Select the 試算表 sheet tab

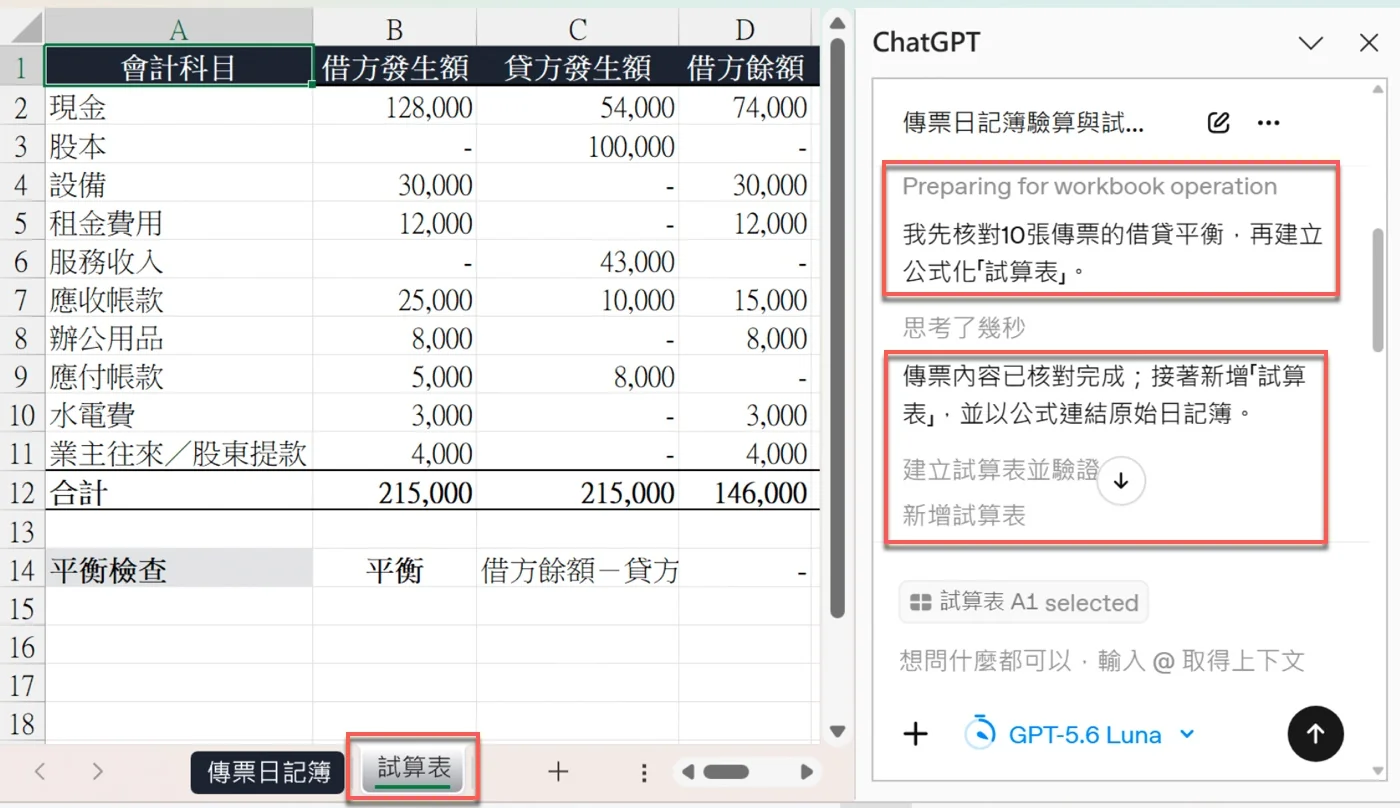pyautogui.click(x=414, y=768)
